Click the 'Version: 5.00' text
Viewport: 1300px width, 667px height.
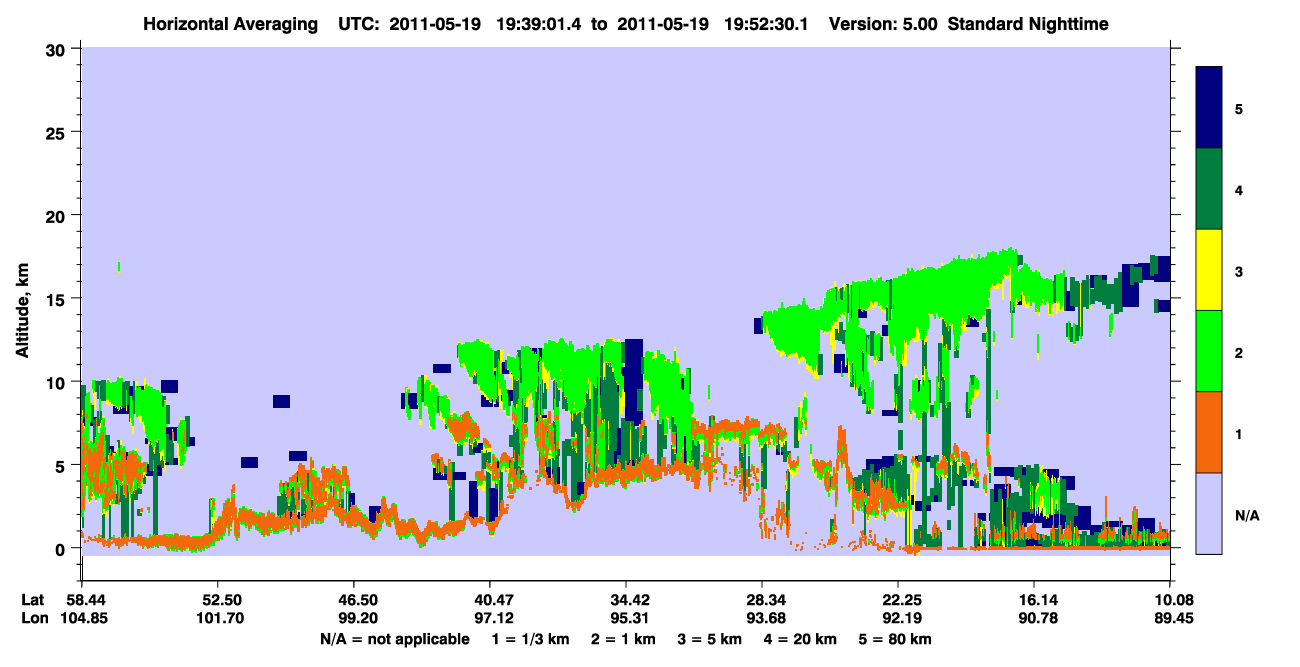point(884,23)
